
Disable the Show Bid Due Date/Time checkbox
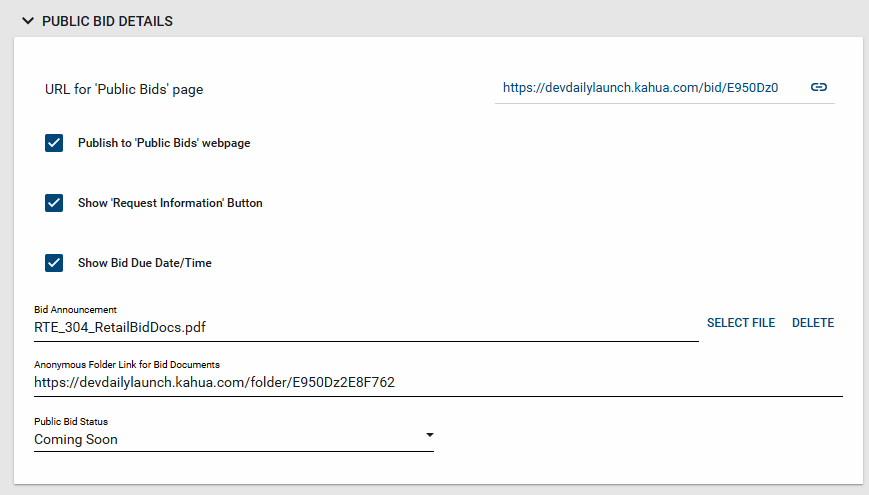(x=54, y=263)
